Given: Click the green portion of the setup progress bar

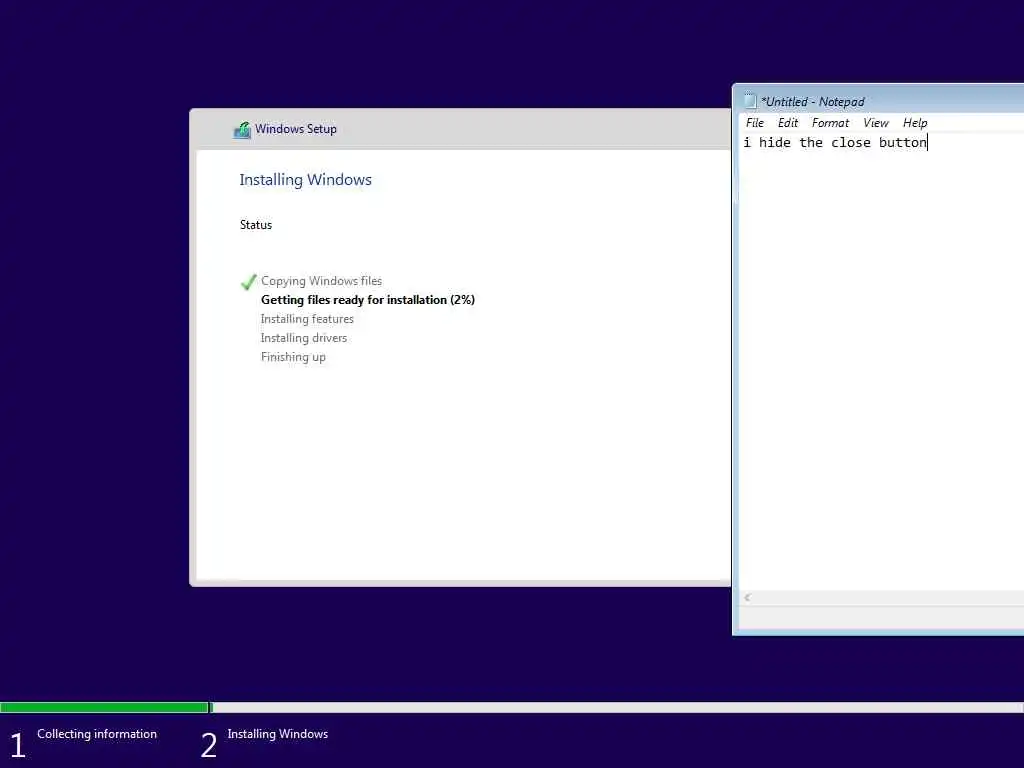Looking at the screenshot, I should pyautogui.click(x=104, y=707).
